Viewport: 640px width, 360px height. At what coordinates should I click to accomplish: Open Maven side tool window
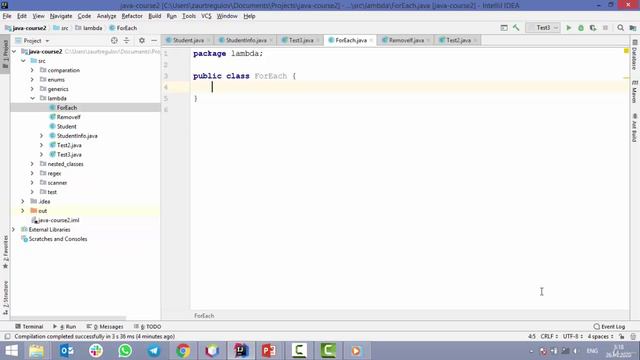635,91
